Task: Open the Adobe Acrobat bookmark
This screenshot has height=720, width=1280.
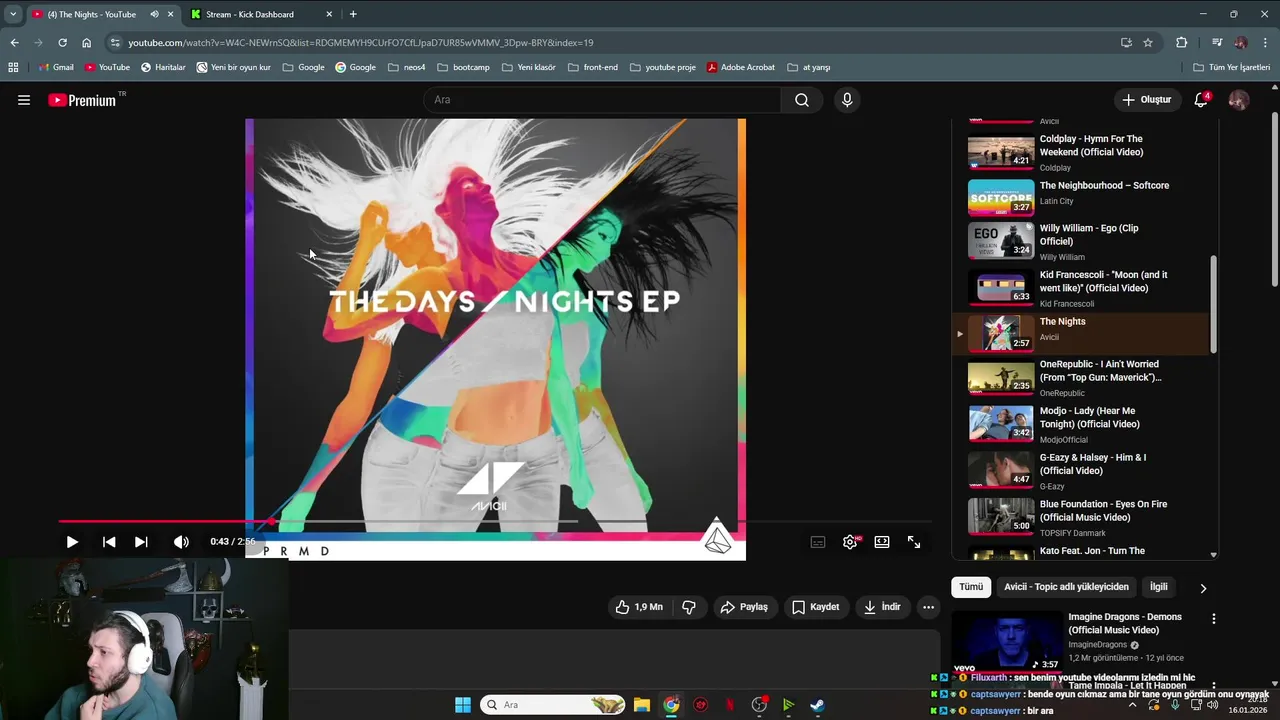Action: click(741, 67)
